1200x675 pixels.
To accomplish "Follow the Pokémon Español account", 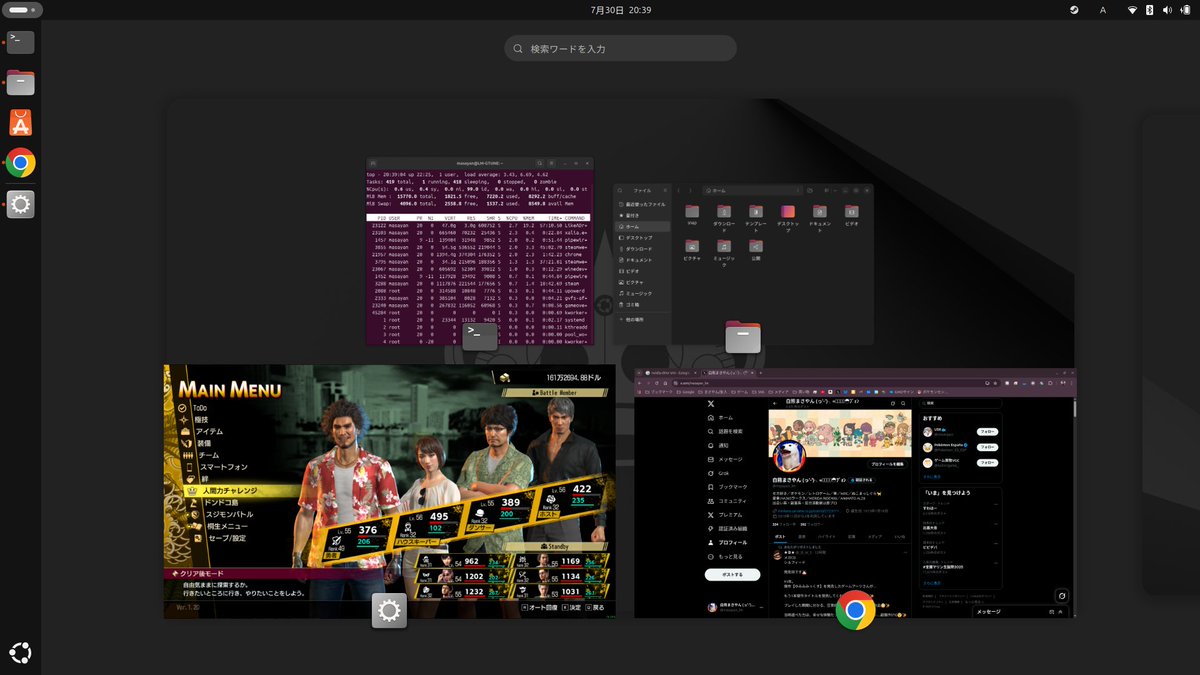I will 988,447.
